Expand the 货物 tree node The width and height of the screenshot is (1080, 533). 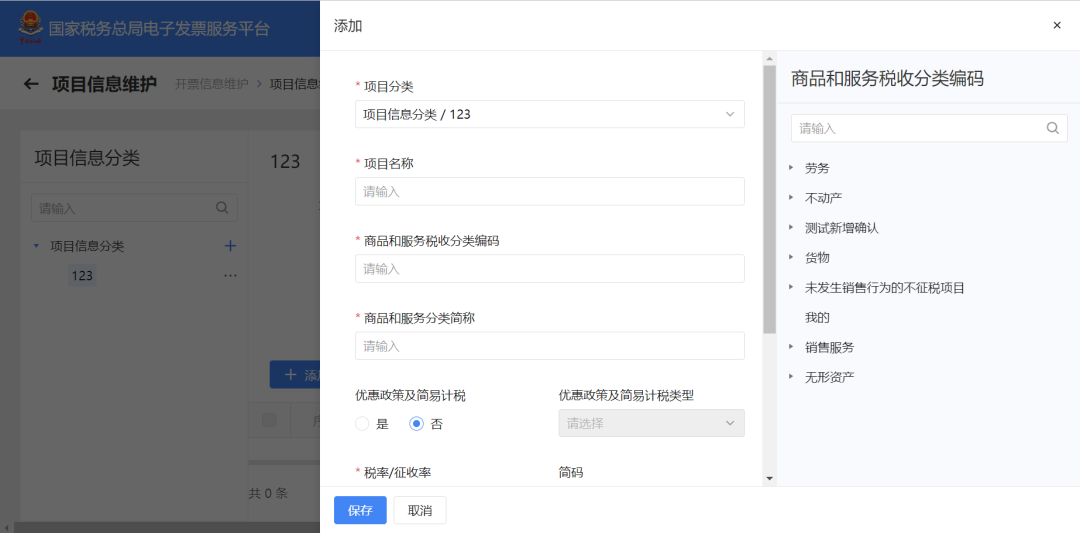(791, 258)
